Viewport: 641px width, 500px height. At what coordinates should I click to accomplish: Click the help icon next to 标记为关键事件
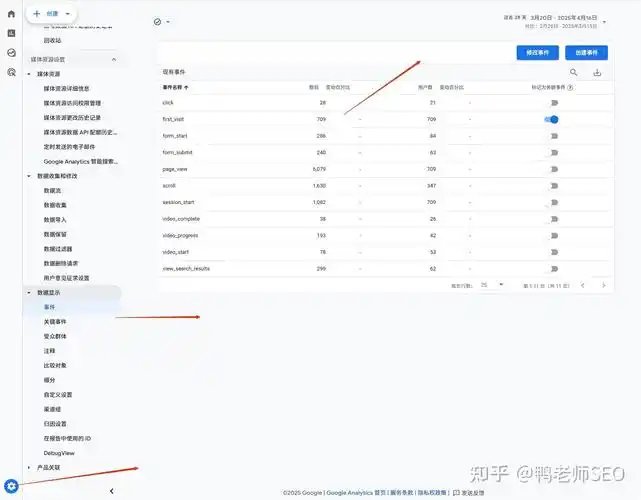point(570,87)
